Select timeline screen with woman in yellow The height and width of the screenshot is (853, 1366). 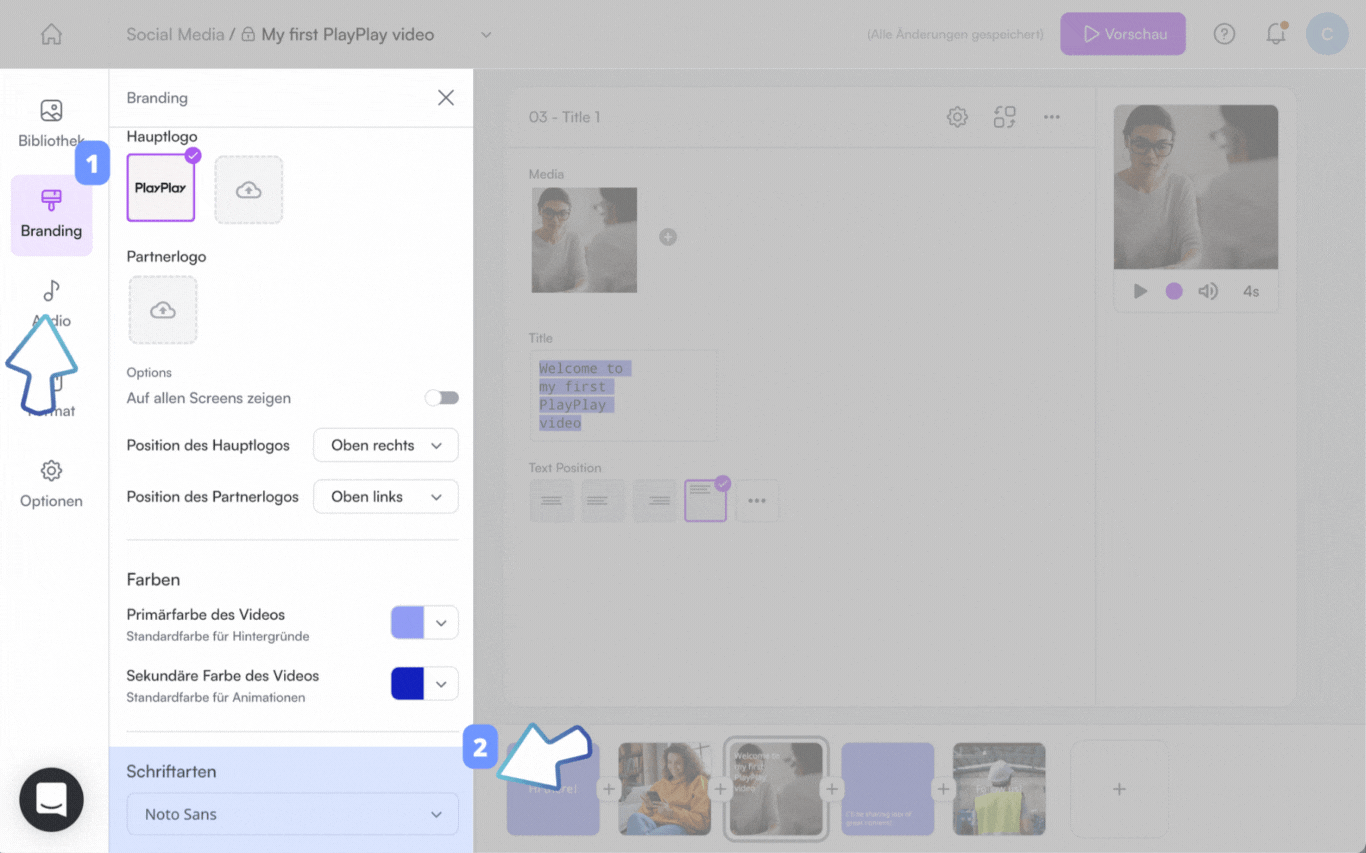click(x=664, y=789)
